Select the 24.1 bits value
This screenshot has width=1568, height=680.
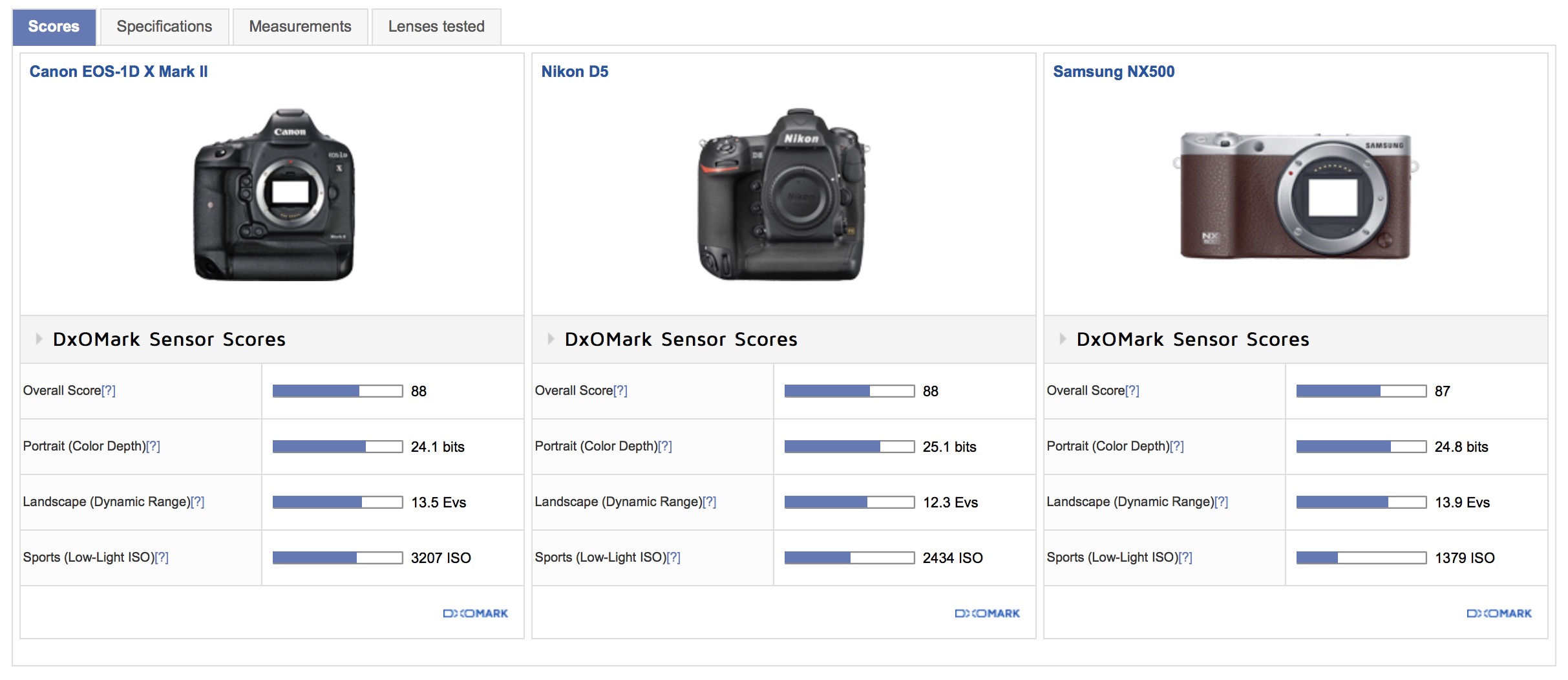pos(438,447)
